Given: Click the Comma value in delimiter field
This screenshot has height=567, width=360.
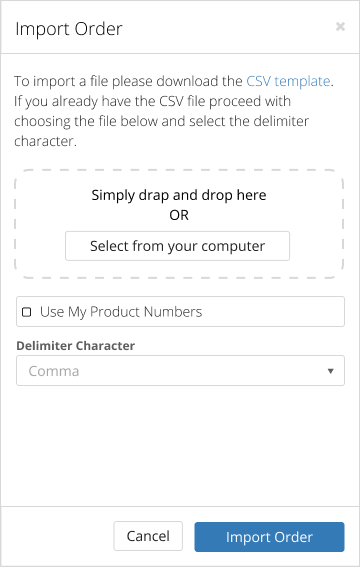Looking at the screenshot, I should coord(54,371).
